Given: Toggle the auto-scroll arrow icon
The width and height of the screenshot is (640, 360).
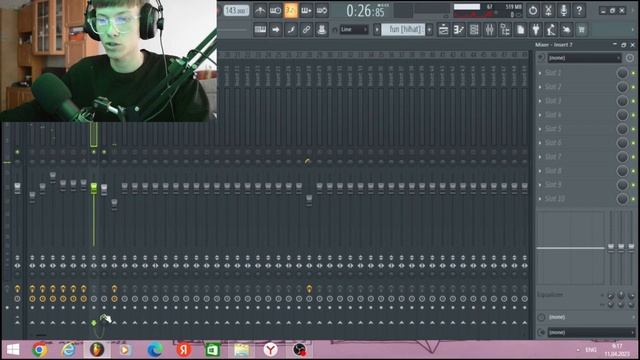Looking at the screenshot, I should (x=276, y=29).
